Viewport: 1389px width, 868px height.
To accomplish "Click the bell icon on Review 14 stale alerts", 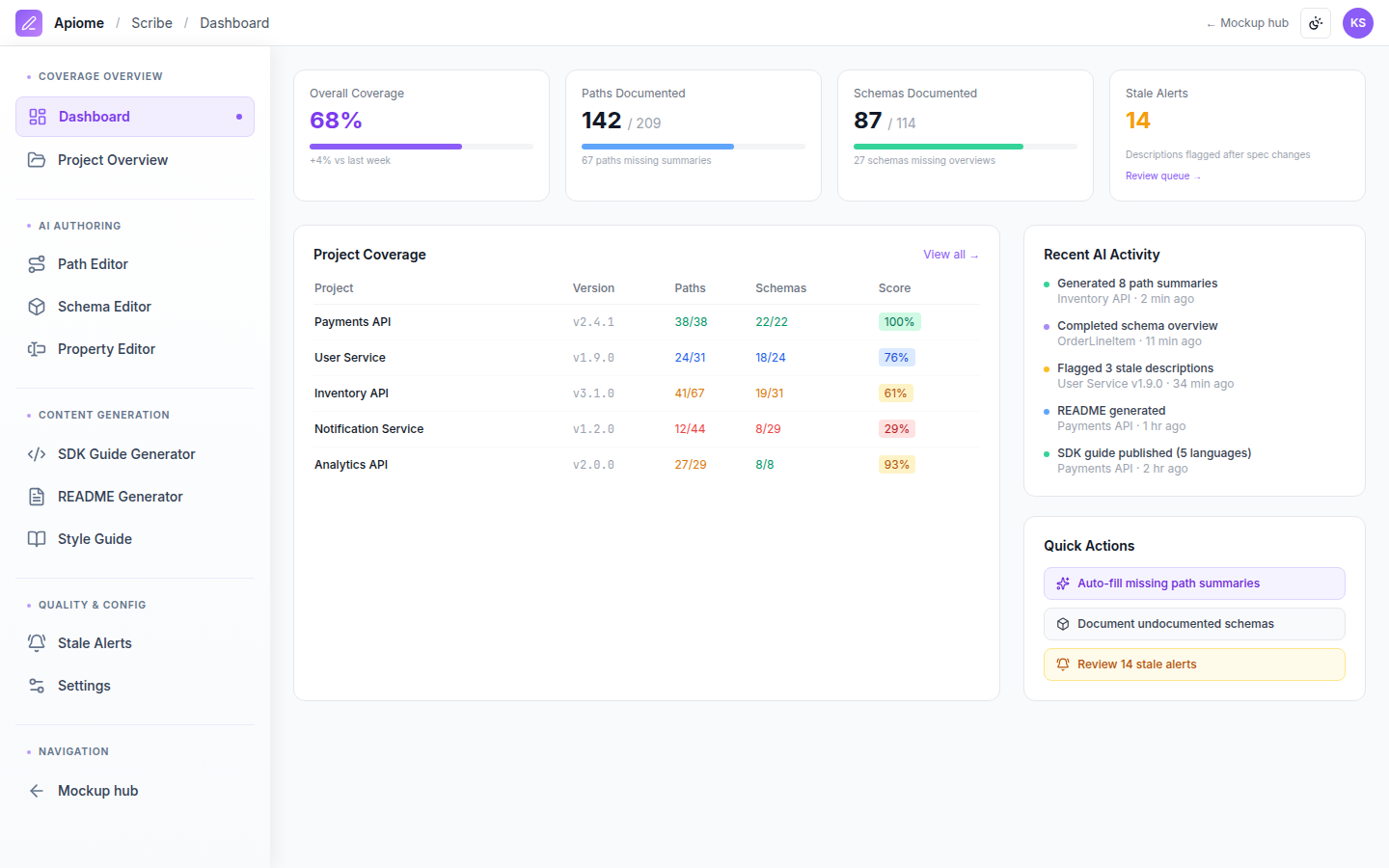I will tap(1063, 665).
